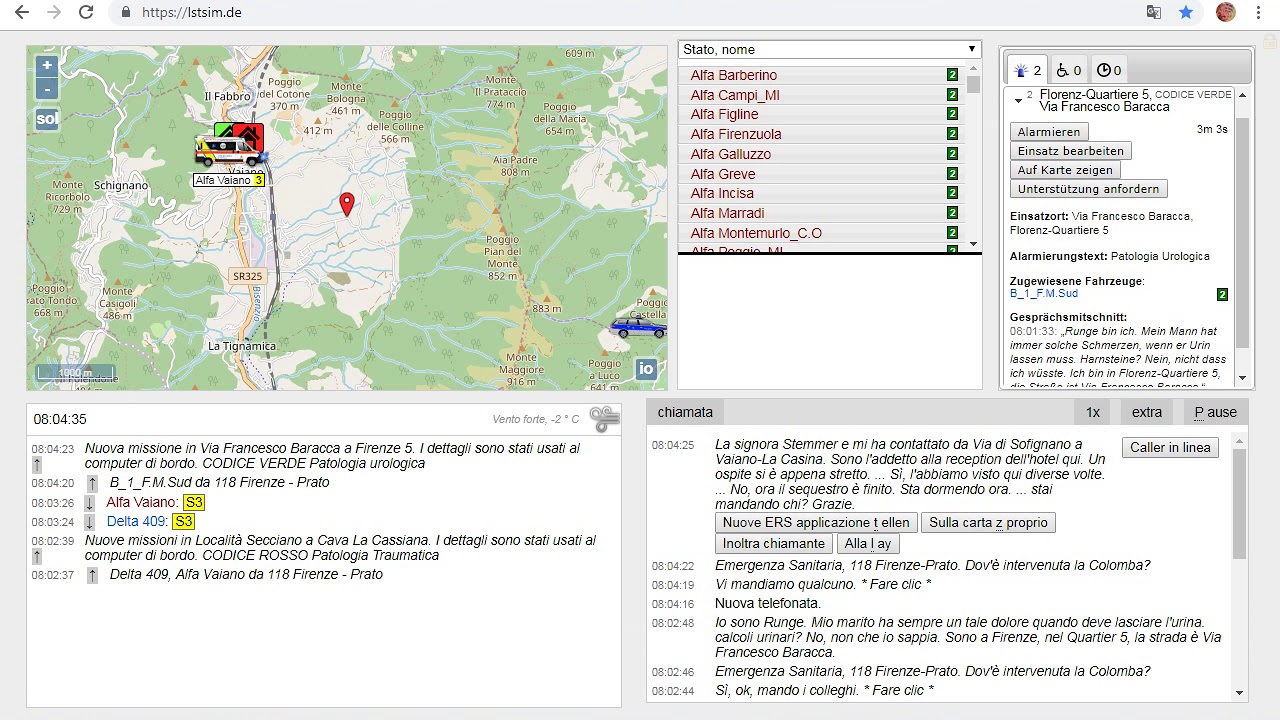Click the 'io' map button
The image size is (1280, 720).
(x=646, y=369)
